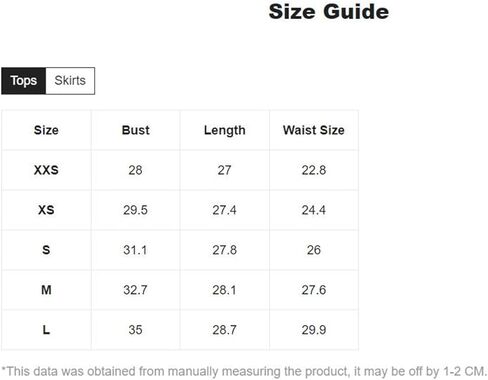
Task: Select the S size row label
Action: click(46, 250)
